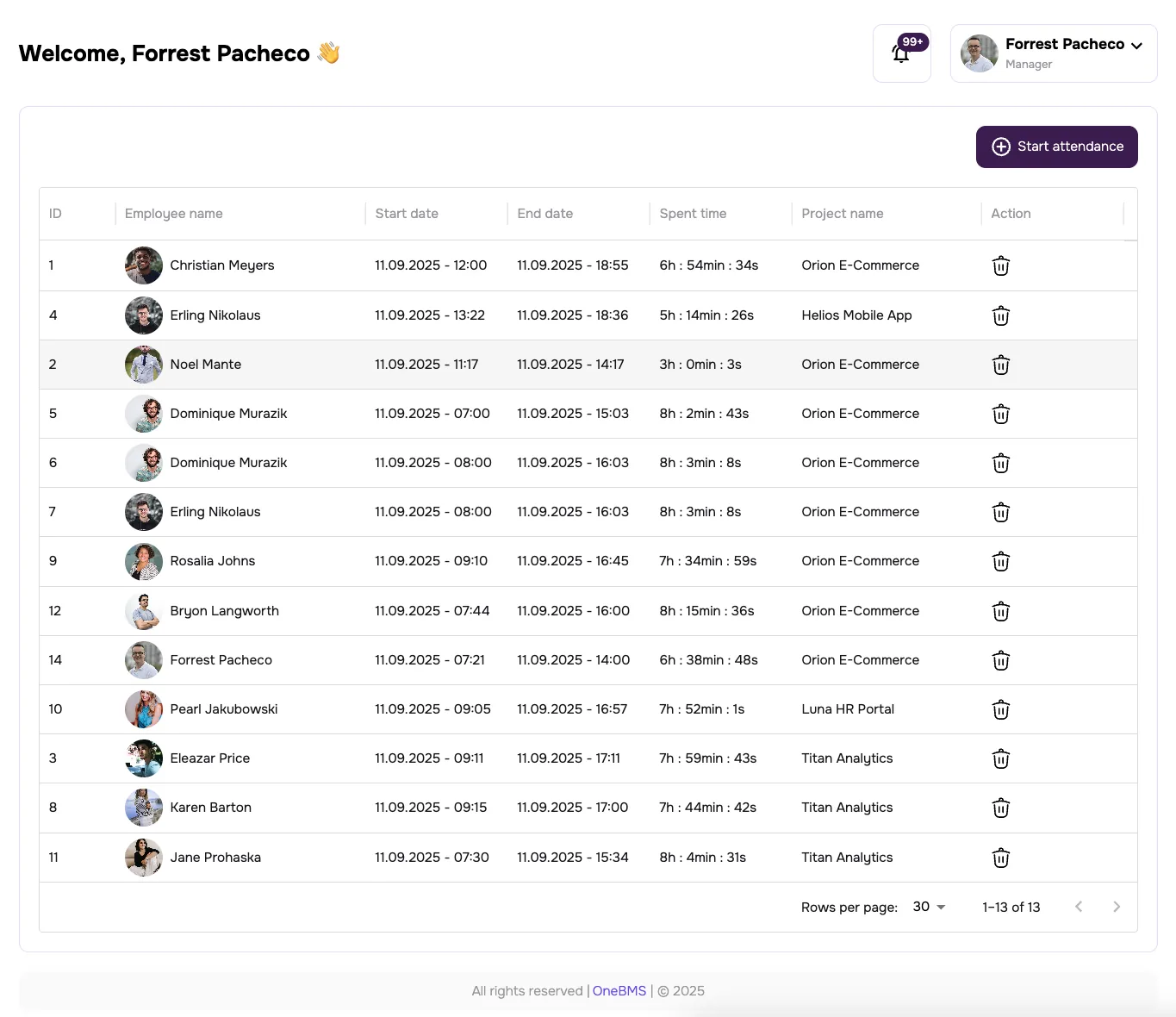Viewport: 1176px width, 1017px height.
Task: Click Forrest Pacheco's avatar in the header
Action: pyautogui.click(x=978, y=53)
